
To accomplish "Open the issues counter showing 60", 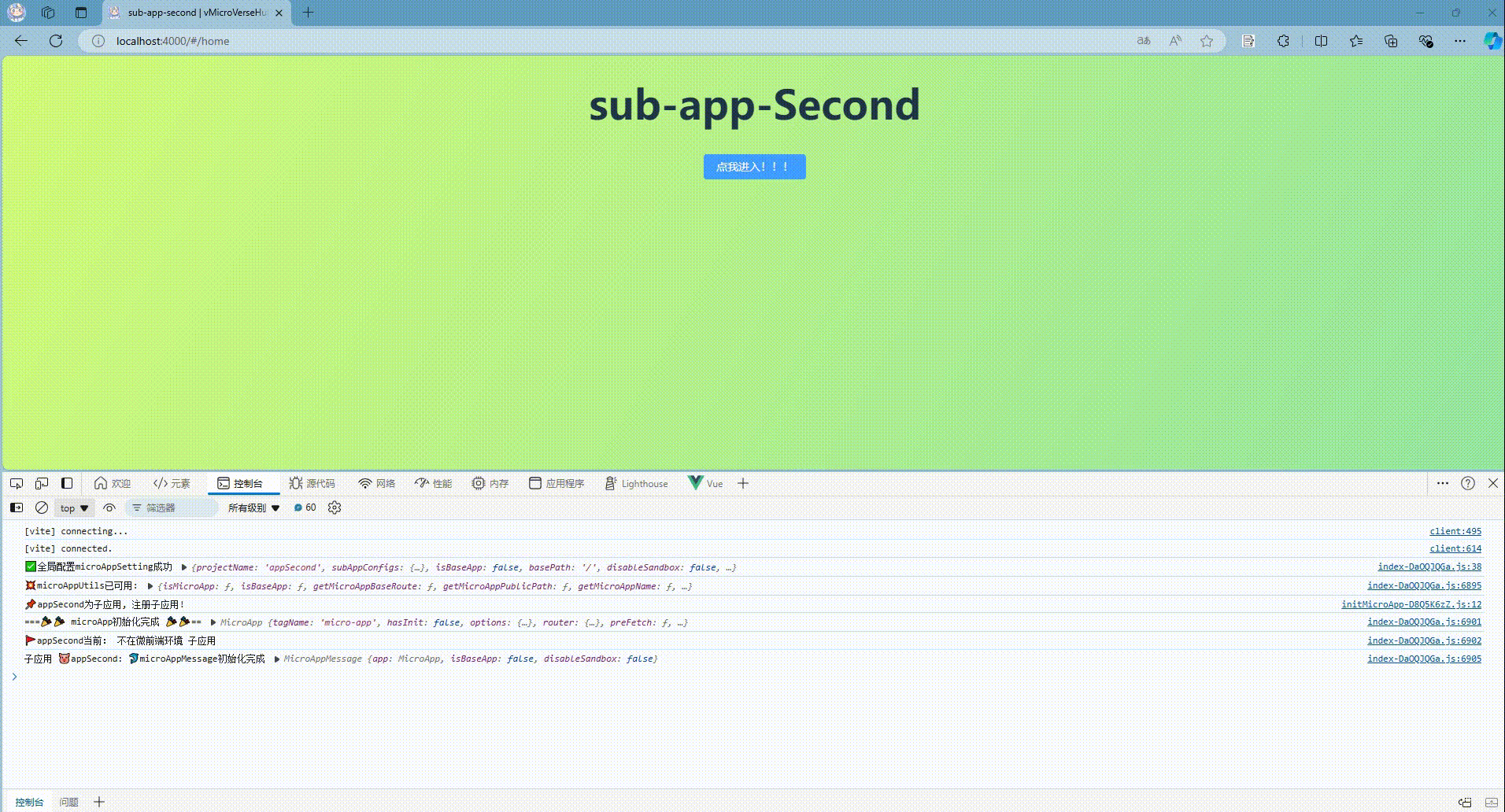I will click(x=304, y=507).
